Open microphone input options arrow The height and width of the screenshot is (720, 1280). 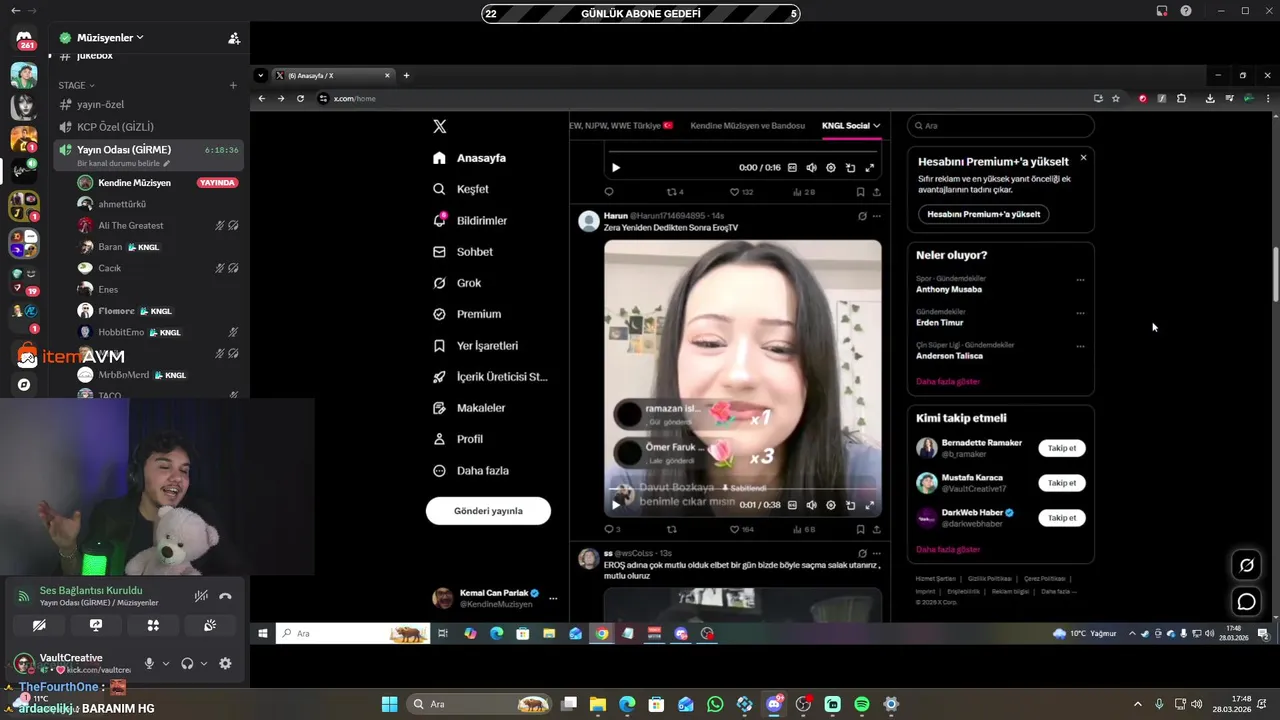(x=166, y=663)
